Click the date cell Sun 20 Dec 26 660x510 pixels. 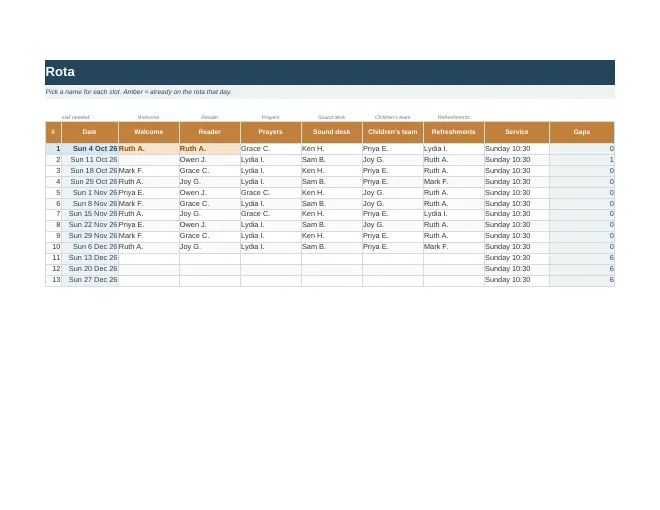(90, 268)
